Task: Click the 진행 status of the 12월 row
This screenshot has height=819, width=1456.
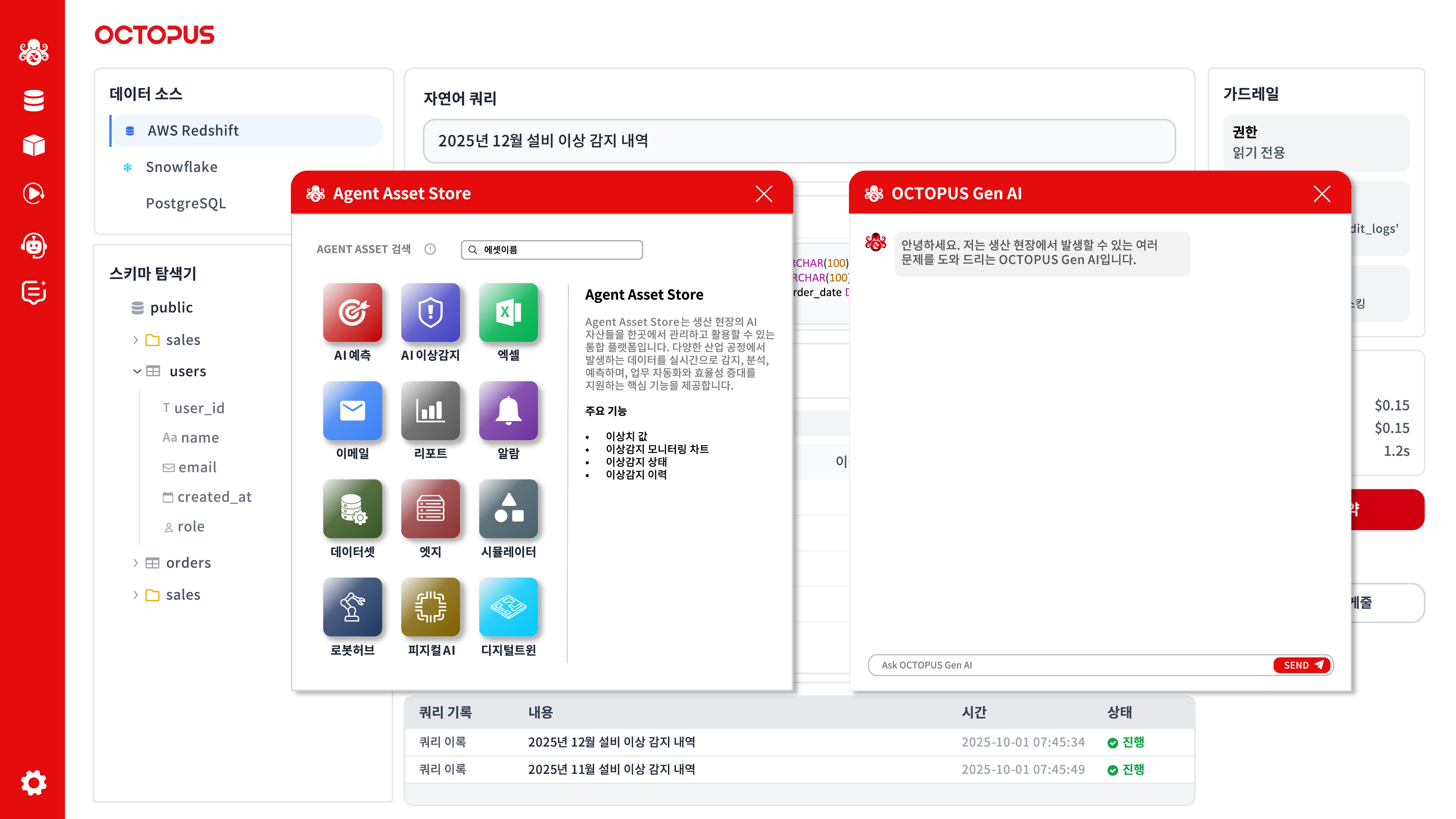Action: click(1126, 742)
